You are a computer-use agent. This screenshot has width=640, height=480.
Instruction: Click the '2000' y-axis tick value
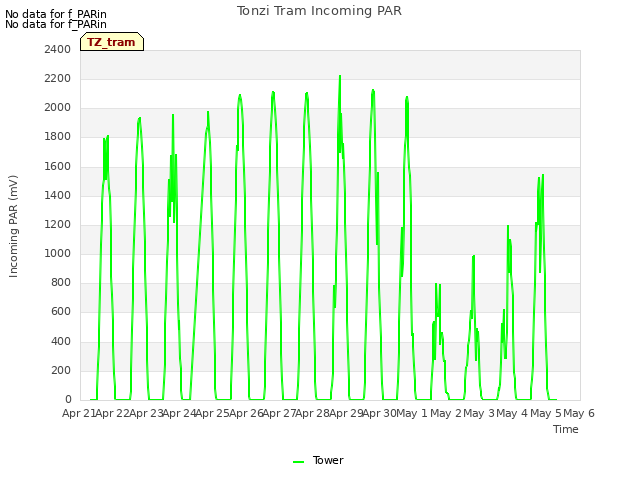coord(58,108)
